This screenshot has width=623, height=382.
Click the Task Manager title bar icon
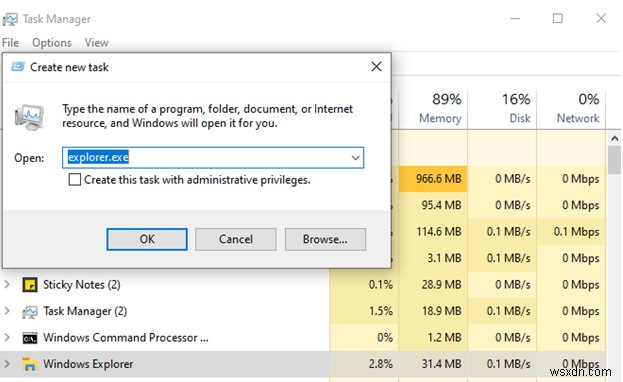(10, 19)
